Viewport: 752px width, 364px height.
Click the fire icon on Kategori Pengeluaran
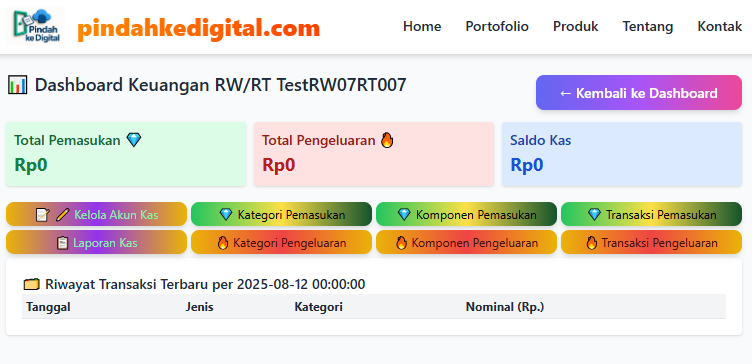223,243
